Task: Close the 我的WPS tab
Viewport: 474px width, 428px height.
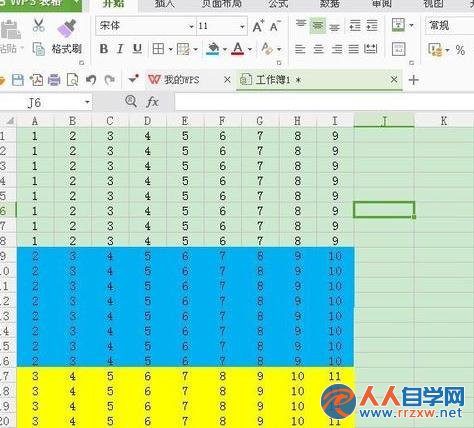Action: pyautogui.click(x=227, y=80)
